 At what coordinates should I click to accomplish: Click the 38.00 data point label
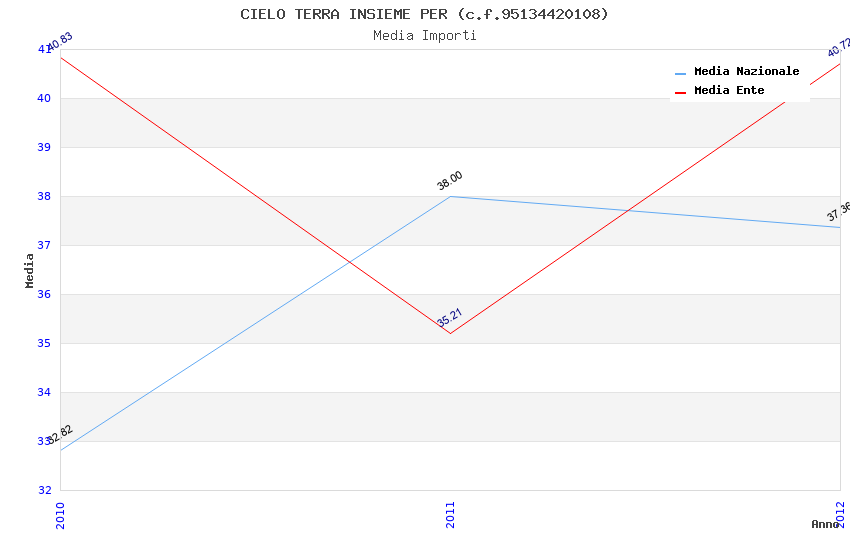click(450, 181)
